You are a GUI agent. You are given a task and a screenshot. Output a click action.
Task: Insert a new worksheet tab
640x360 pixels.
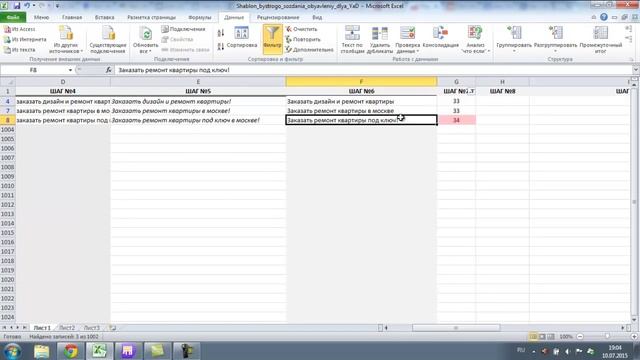tap(112, 328)
